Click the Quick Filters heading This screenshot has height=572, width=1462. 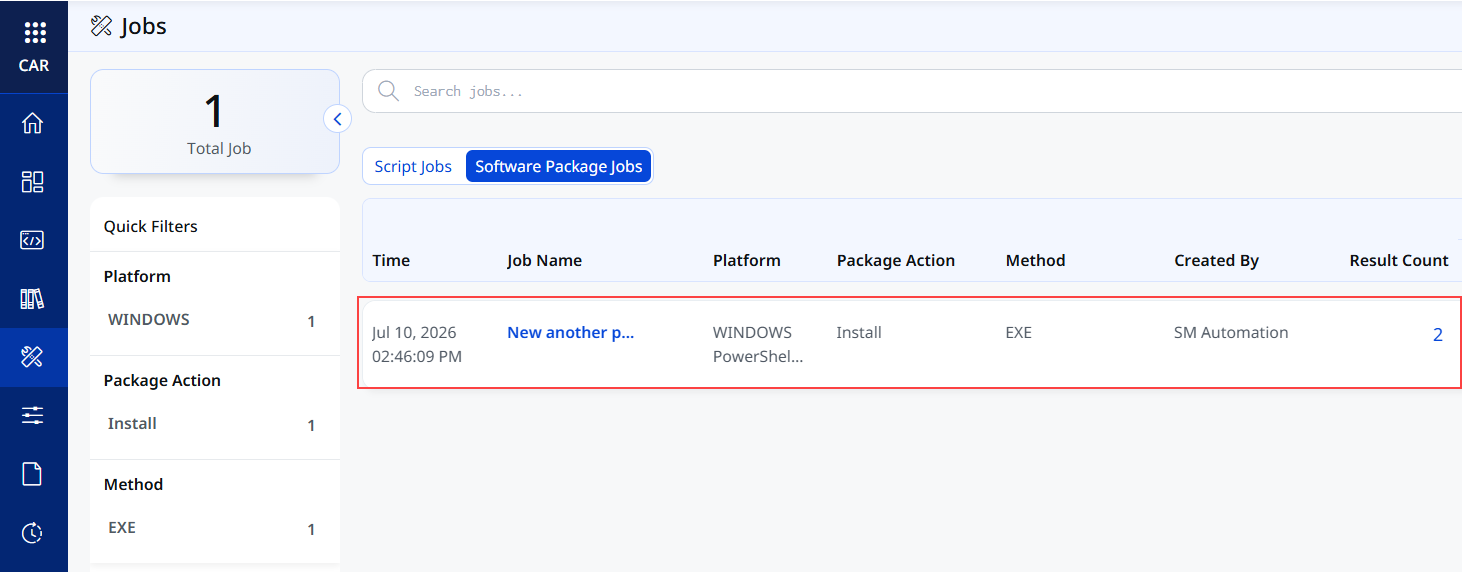(151, 227)
